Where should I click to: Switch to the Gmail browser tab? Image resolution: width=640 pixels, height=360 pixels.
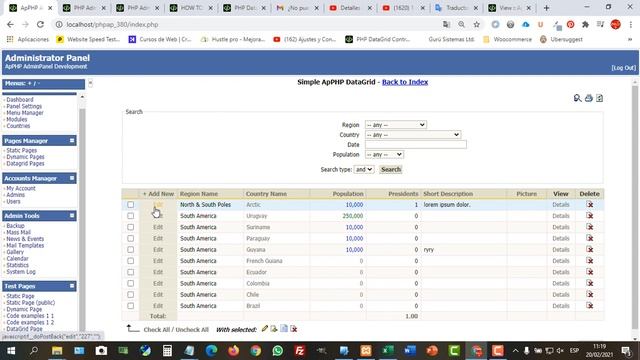[x=297, y=8]
